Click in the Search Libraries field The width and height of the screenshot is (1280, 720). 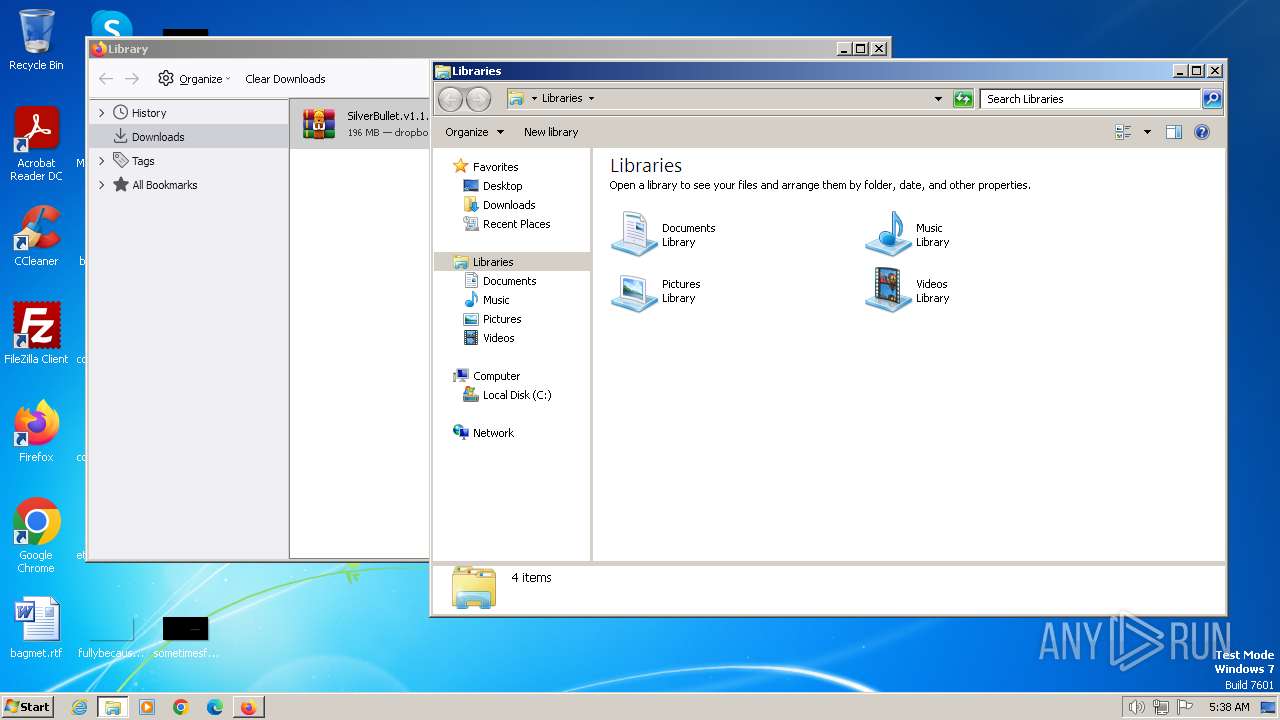(1090, 98)
